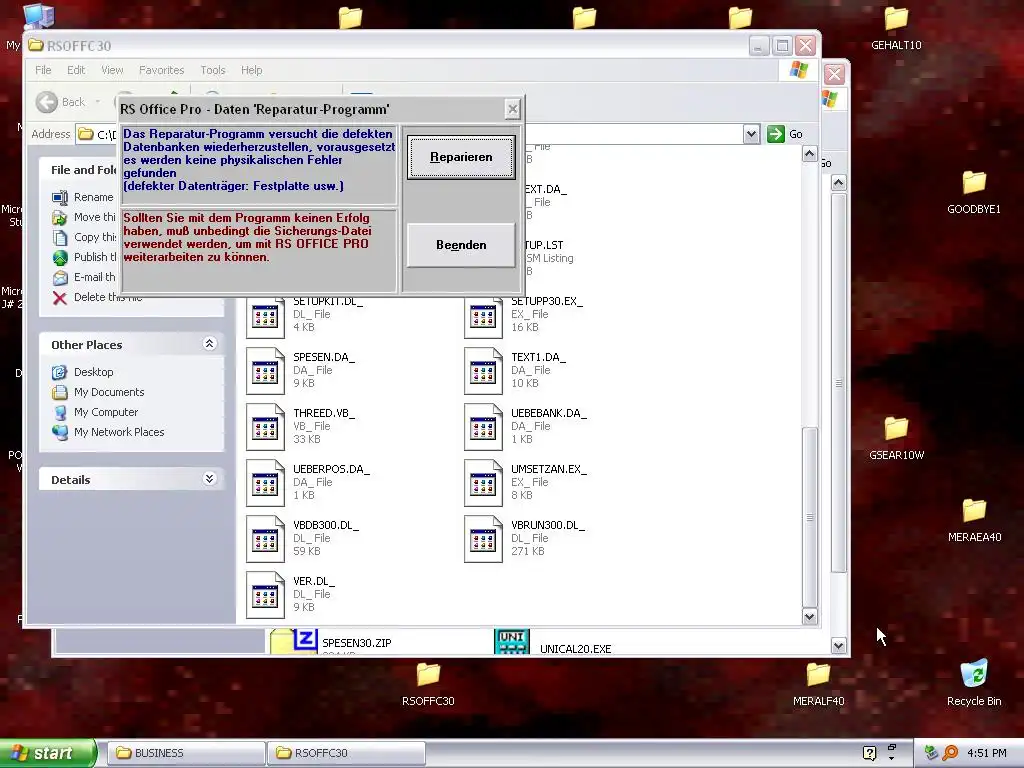Select the Recycle Bin icon
Image resolution: width=1024 pixels, height=768 pixels.
pos(974,683)
